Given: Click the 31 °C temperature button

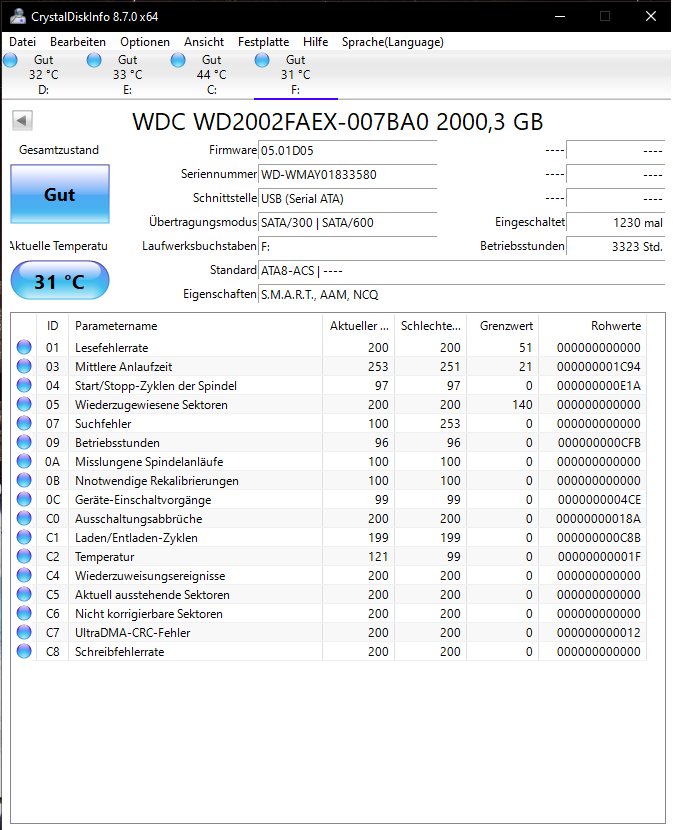Looking at the screenshot, I should 60,281.
